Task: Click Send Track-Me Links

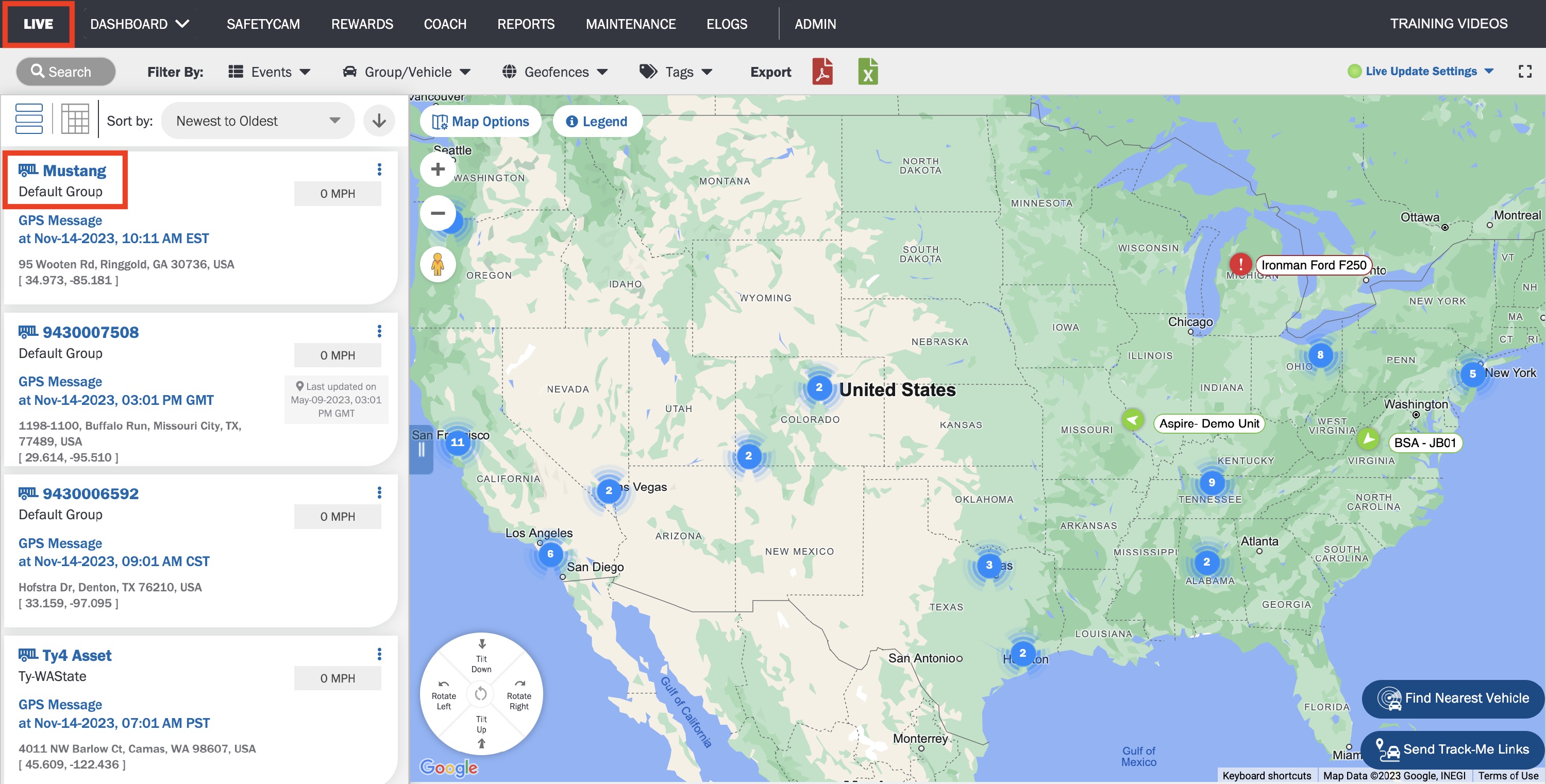Action: pos(1452,749)
